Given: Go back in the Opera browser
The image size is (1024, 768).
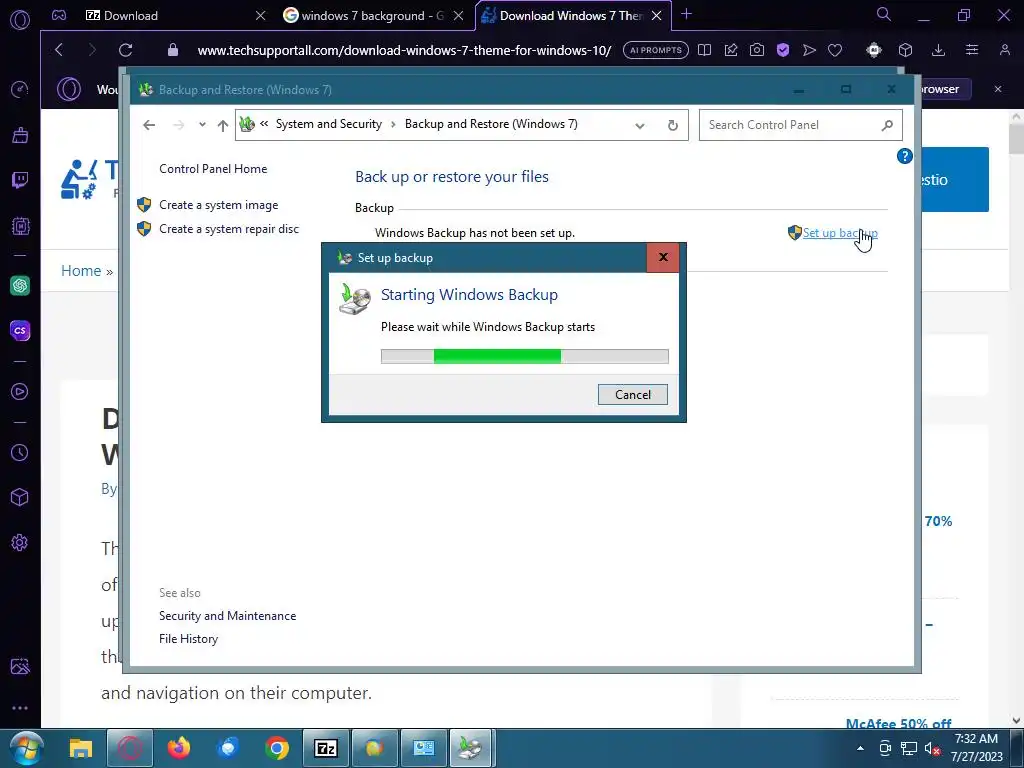Looking at the screenshot, I should click(59, 50).
